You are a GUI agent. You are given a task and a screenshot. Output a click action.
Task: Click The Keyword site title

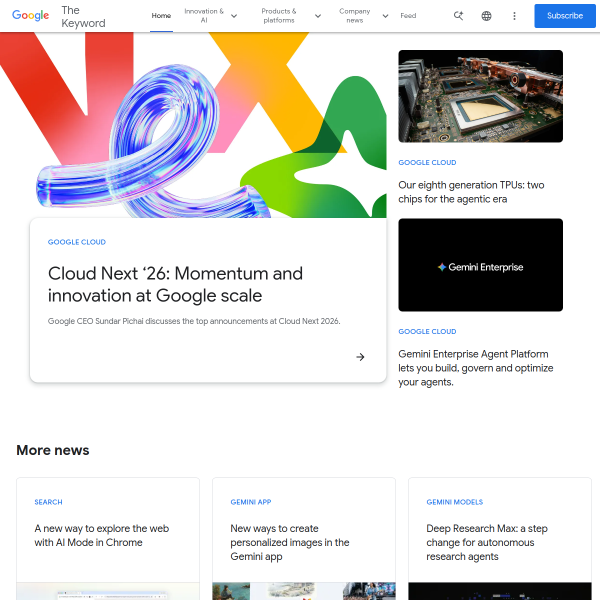(x=83, y=16)
